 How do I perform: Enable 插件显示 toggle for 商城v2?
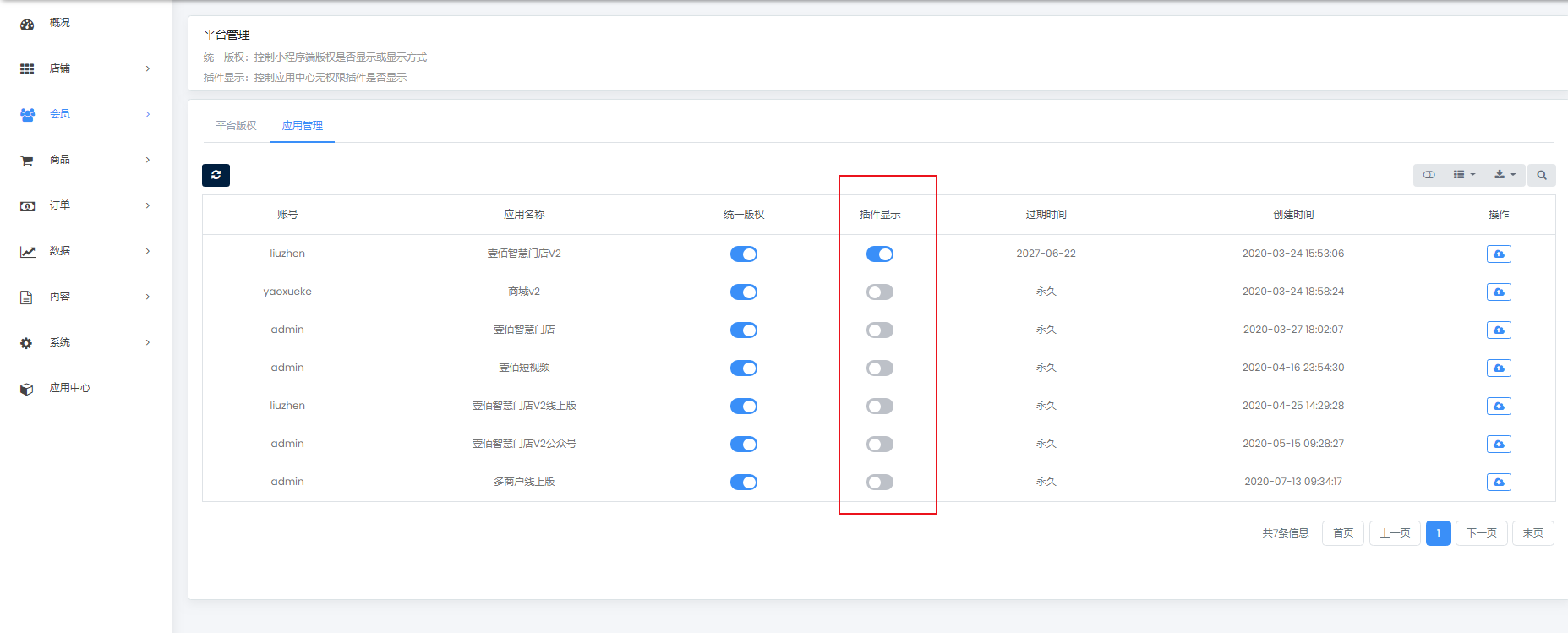click(879, 292)
